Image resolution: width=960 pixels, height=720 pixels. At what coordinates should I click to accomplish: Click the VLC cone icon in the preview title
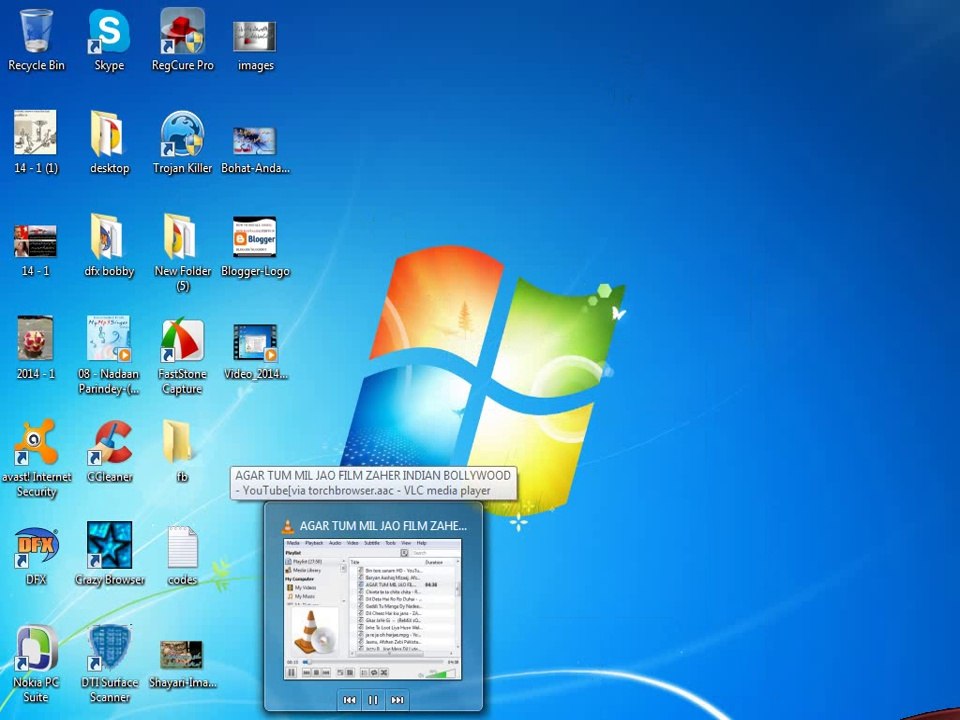pyautogui.click(x=287, y=526)
